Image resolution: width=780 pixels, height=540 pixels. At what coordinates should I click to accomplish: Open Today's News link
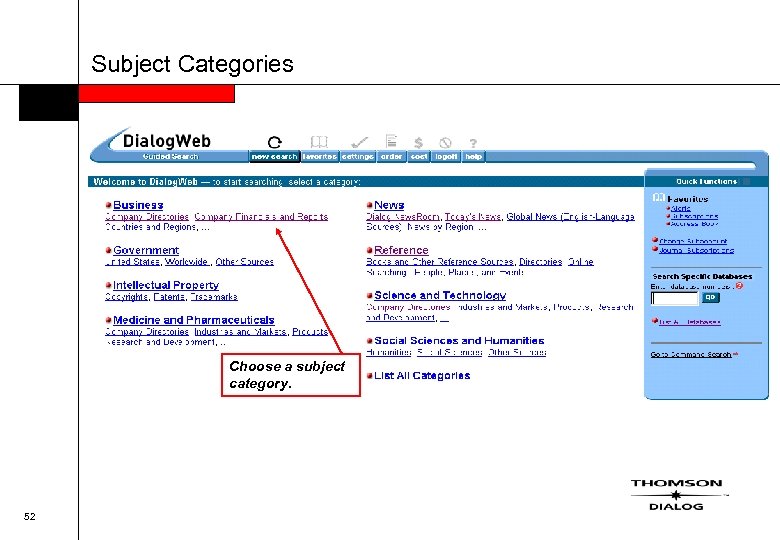point(473,217)
